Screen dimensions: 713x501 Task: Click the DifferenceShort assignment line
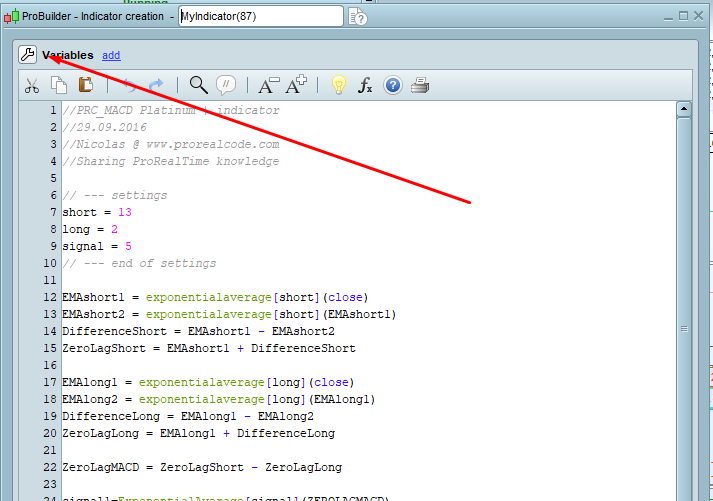(198, 331)
